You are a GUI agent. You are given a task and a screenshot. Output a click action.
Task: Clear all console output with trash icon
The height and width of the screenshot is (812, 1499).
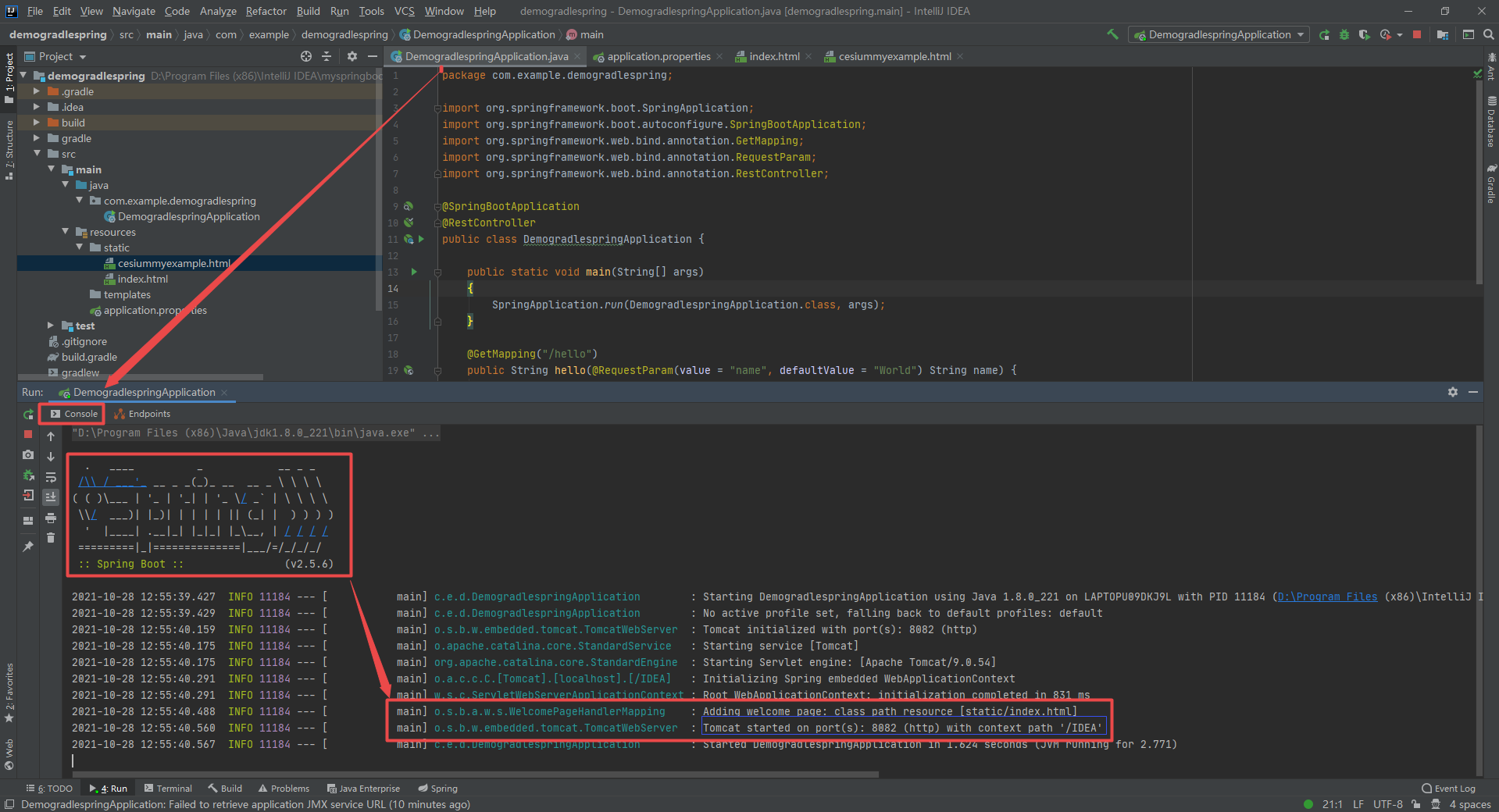click(x=51, y=538)
